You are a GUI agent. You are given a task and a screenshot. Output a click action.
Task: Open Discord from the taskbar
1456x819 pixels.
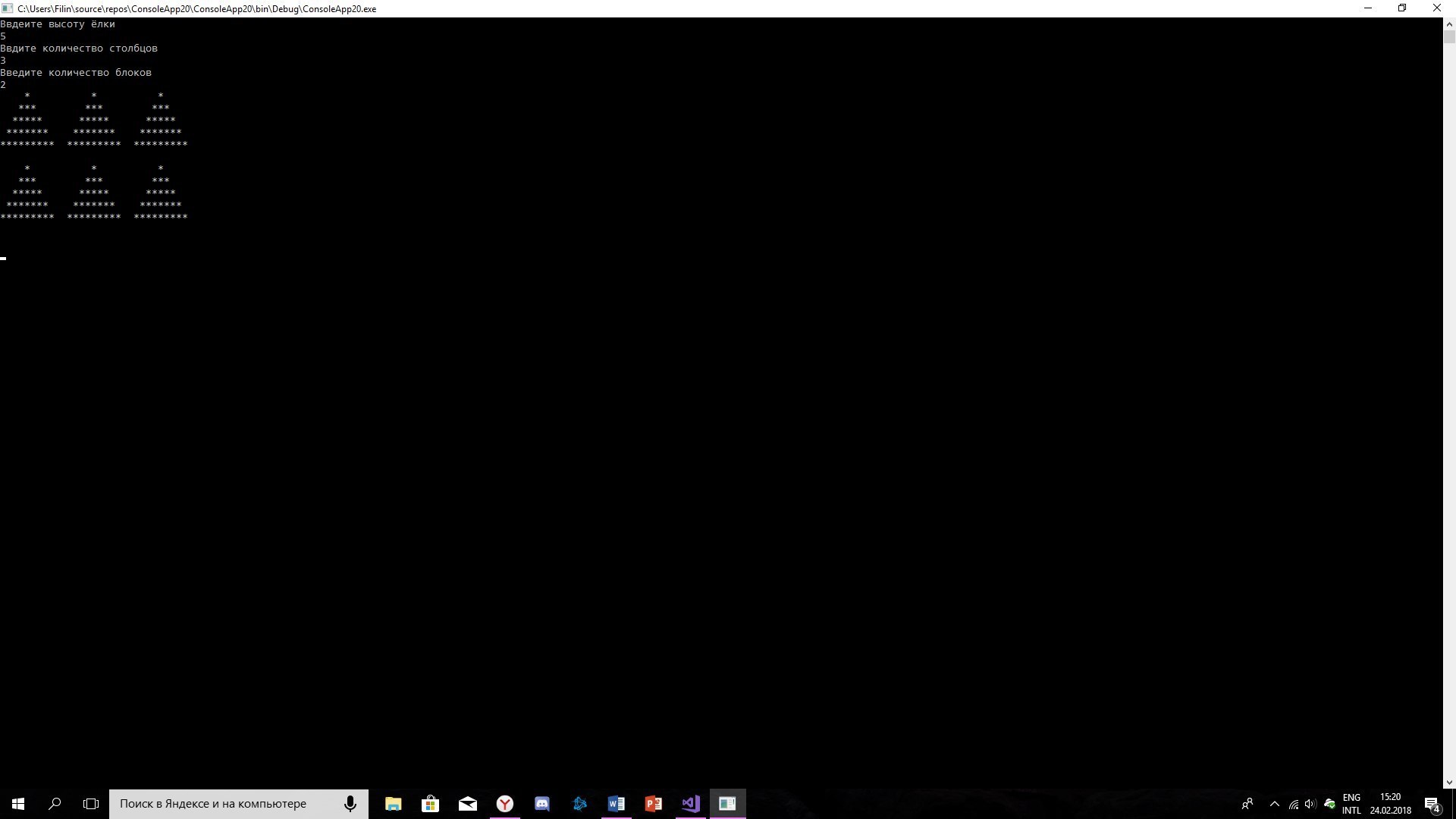click(541, 803)
